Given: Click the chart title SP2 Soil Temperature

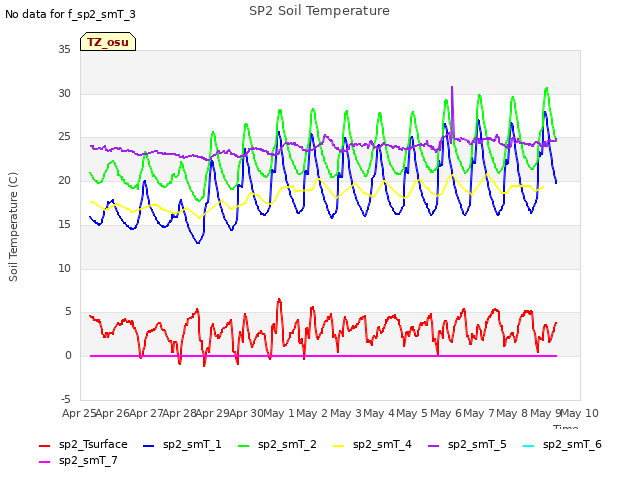Looking at the screenshot, I should click(319, 11).
